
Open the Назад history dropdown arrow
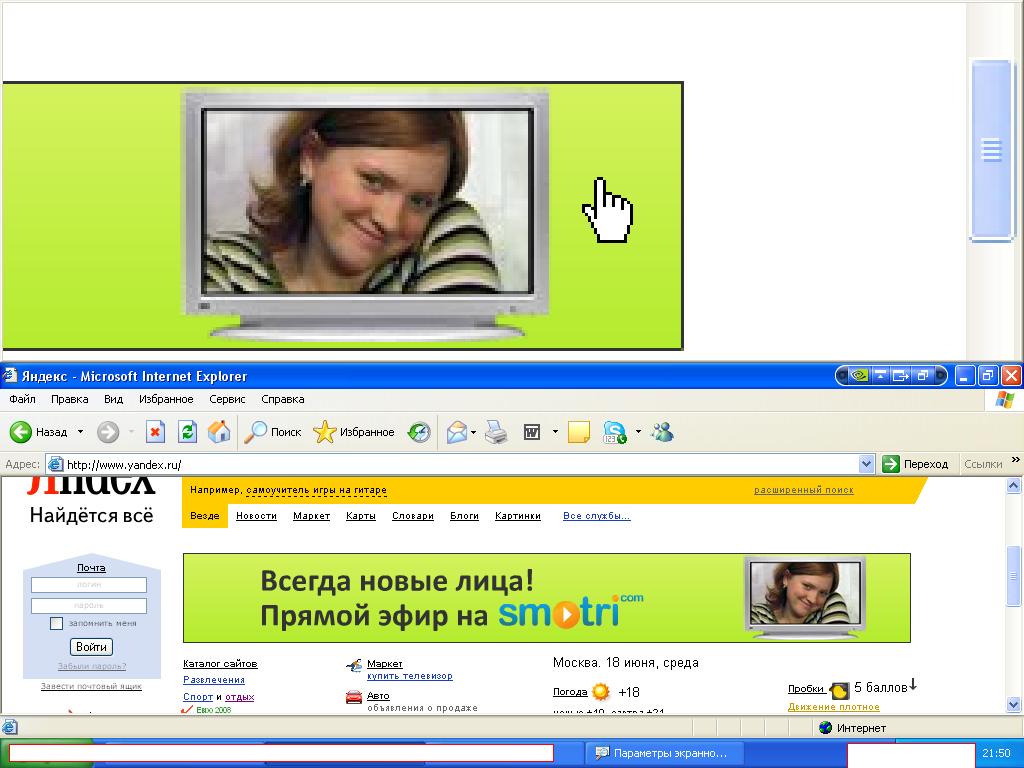point(80,432)
